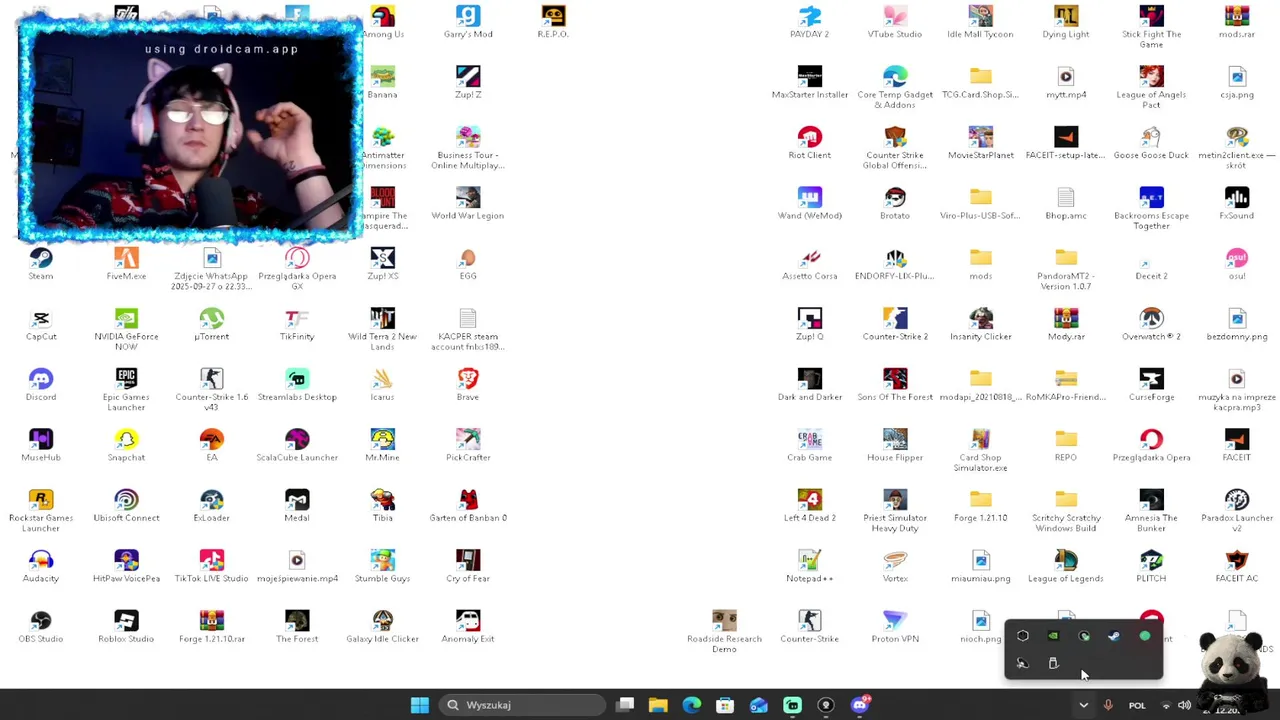Viewport: 1280px width, 720px height.
Task: Open the Brave browser desktop icon
Action: click(x=468, y=385)
